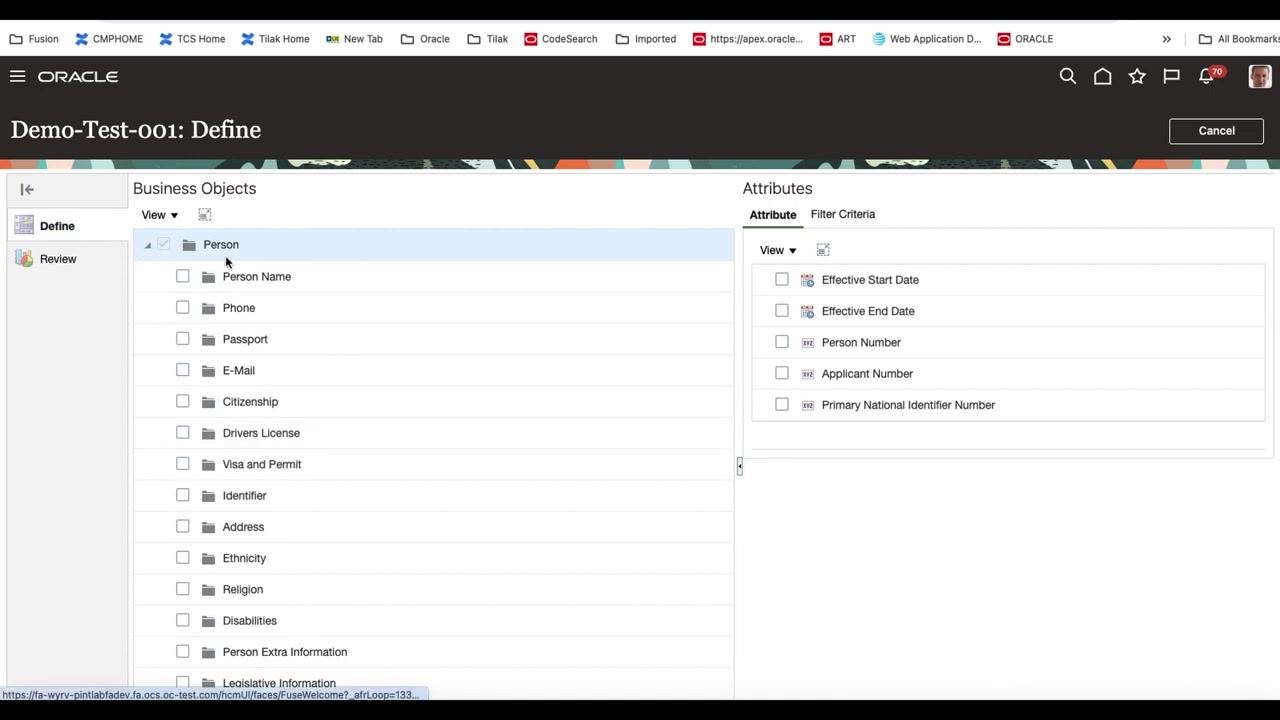Select the Visa and Permit row
Screen dimensions: 1280x720
(x=434, y=464)
